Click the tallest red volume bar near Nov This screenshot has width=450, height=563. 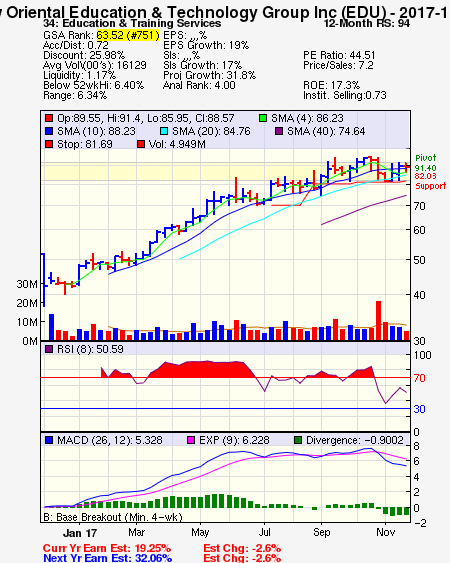[378, 320]
